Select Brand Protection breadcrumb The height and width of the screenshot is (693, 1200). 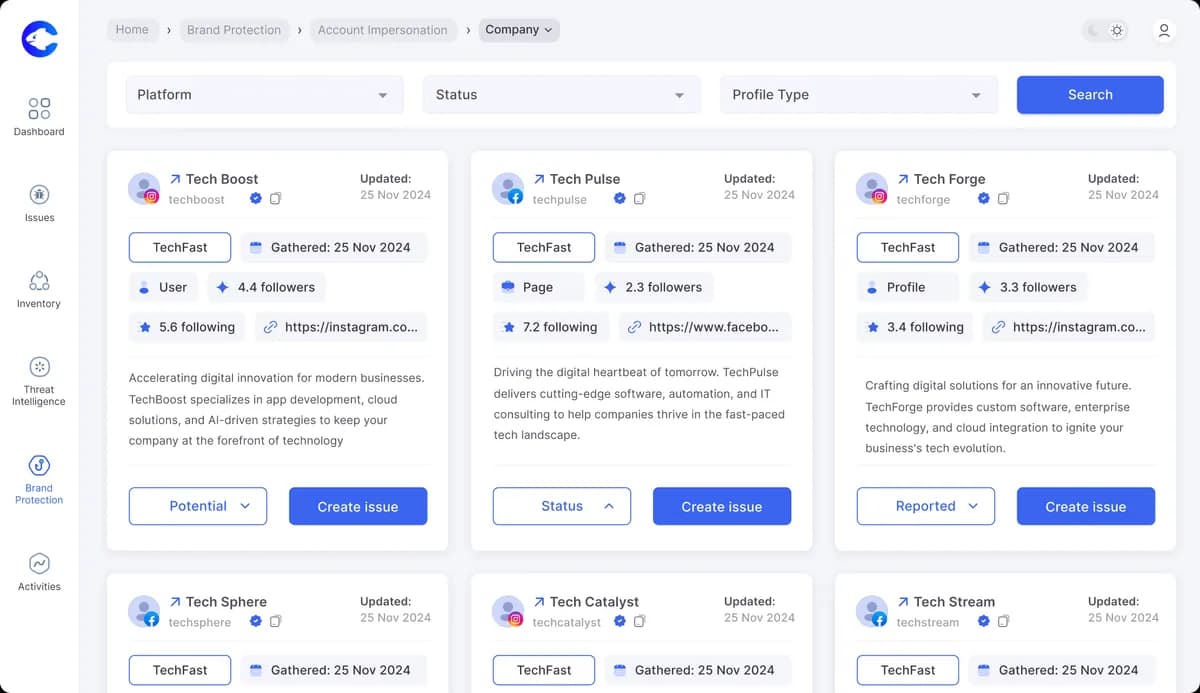234,30
